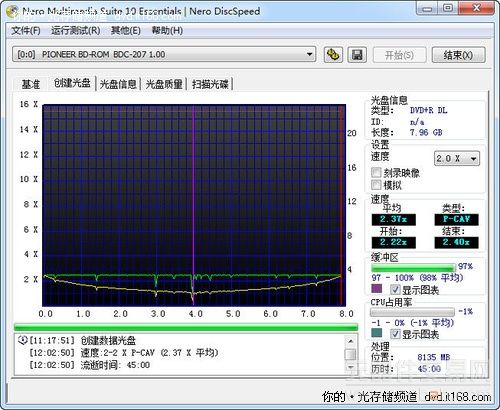The height and width of the screenshot is (410, 500).
Task: Switch to the 创建光盘 tab
Action: pyautogui.click(x=72, y=83)
